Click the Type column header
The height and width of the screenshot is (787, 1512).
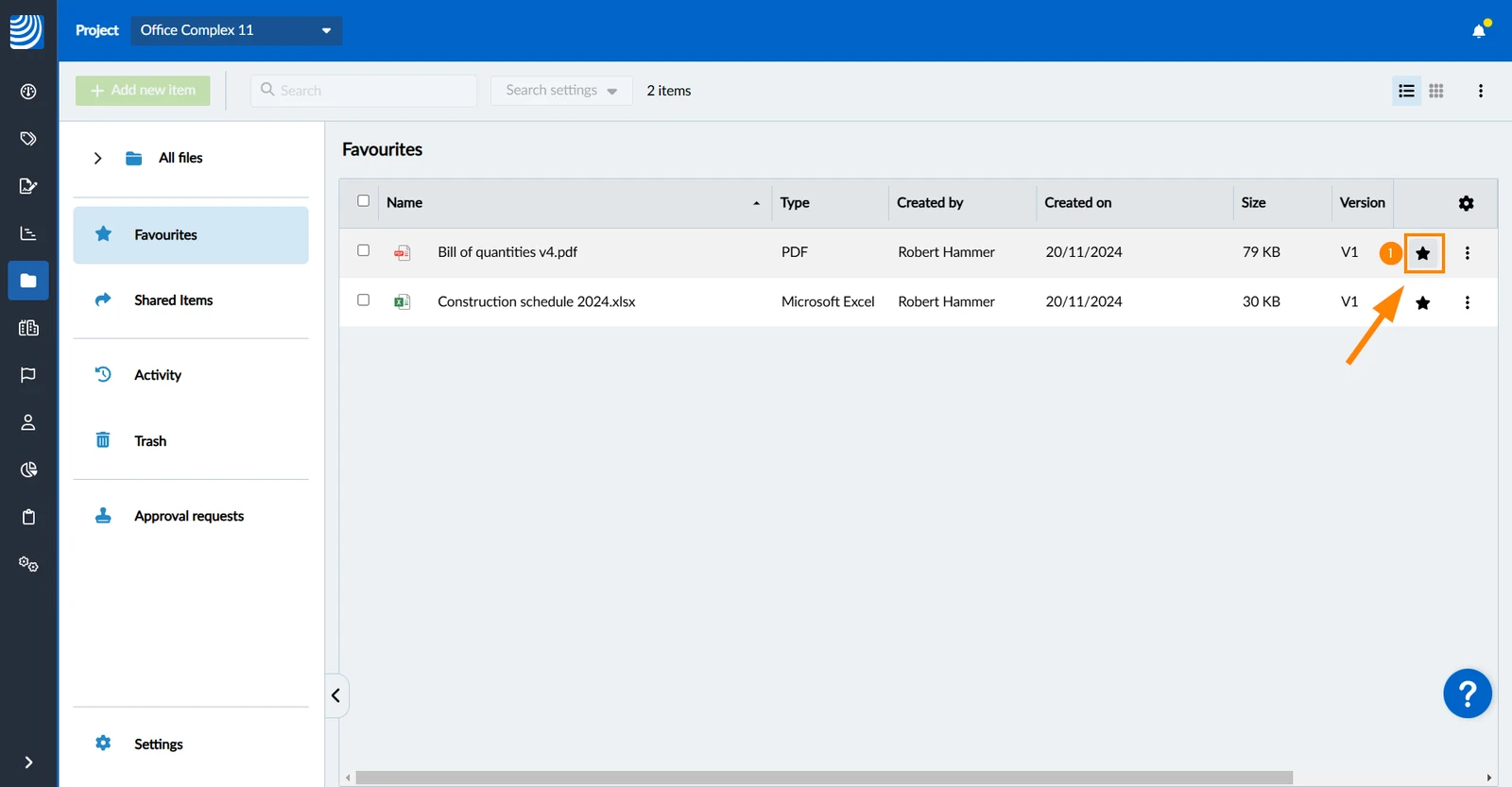(795, 203)
